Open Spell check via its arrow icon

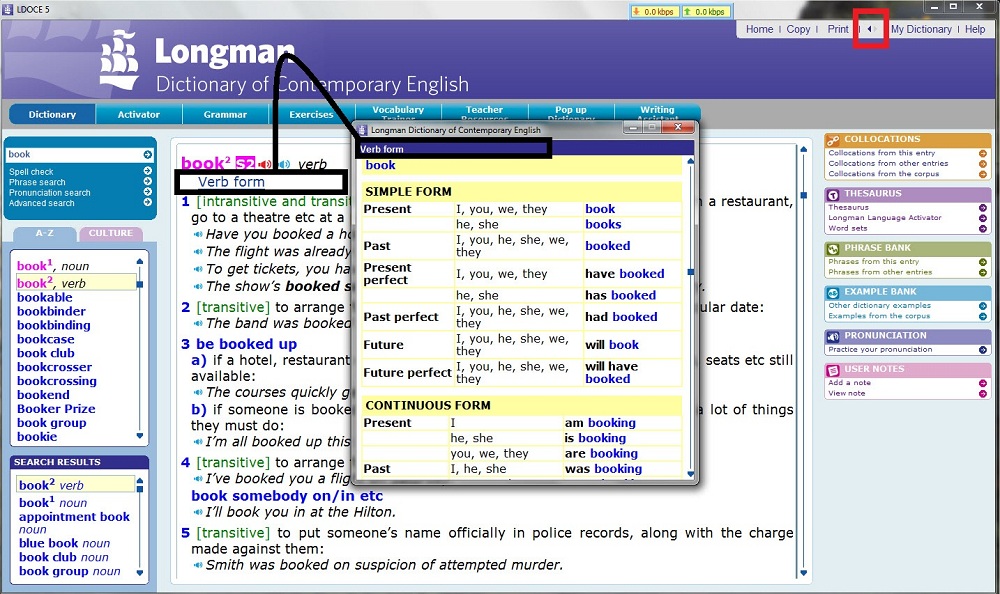coord(147,172)
